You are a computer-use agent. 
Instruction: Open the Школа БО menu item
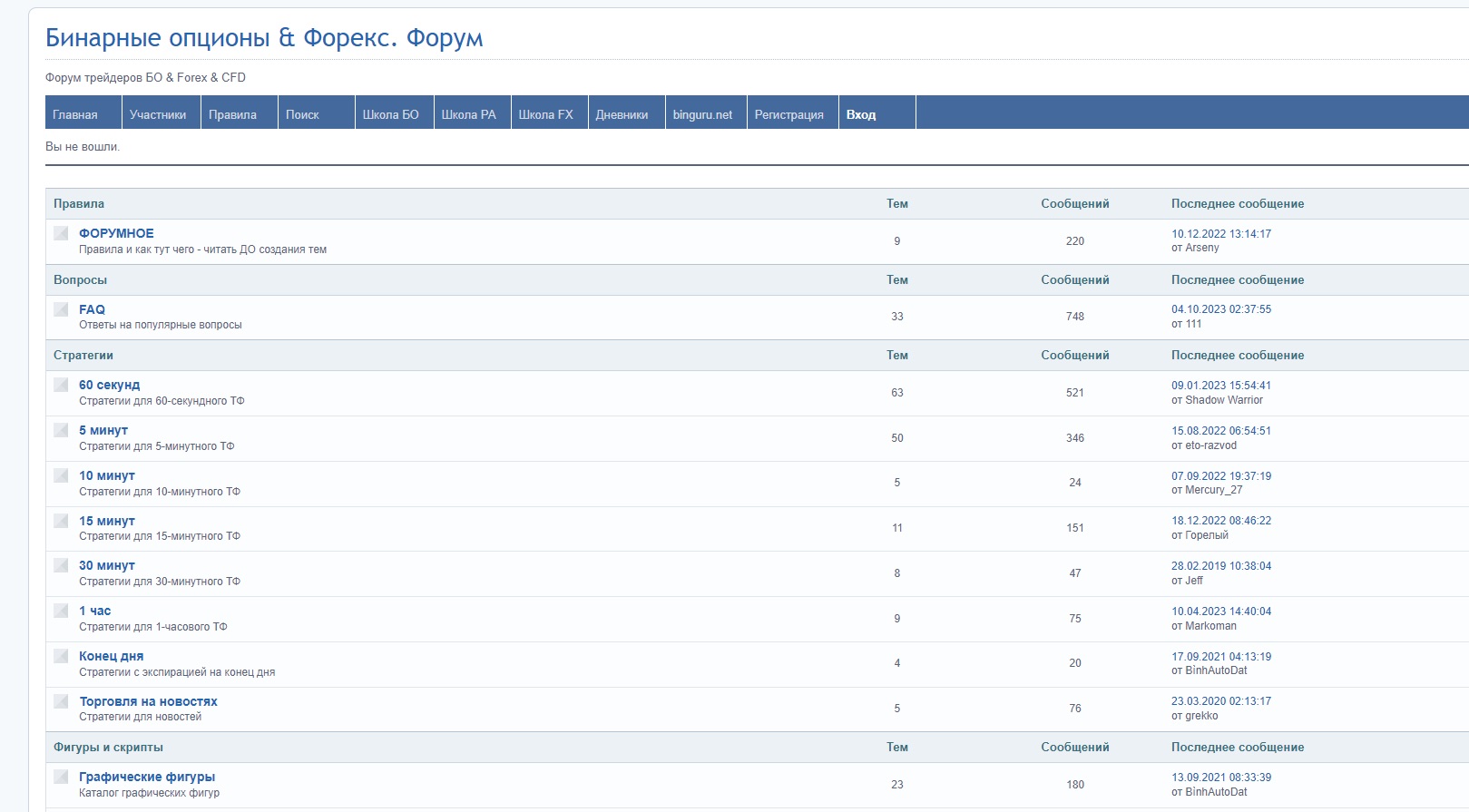(x=394, y=113)
